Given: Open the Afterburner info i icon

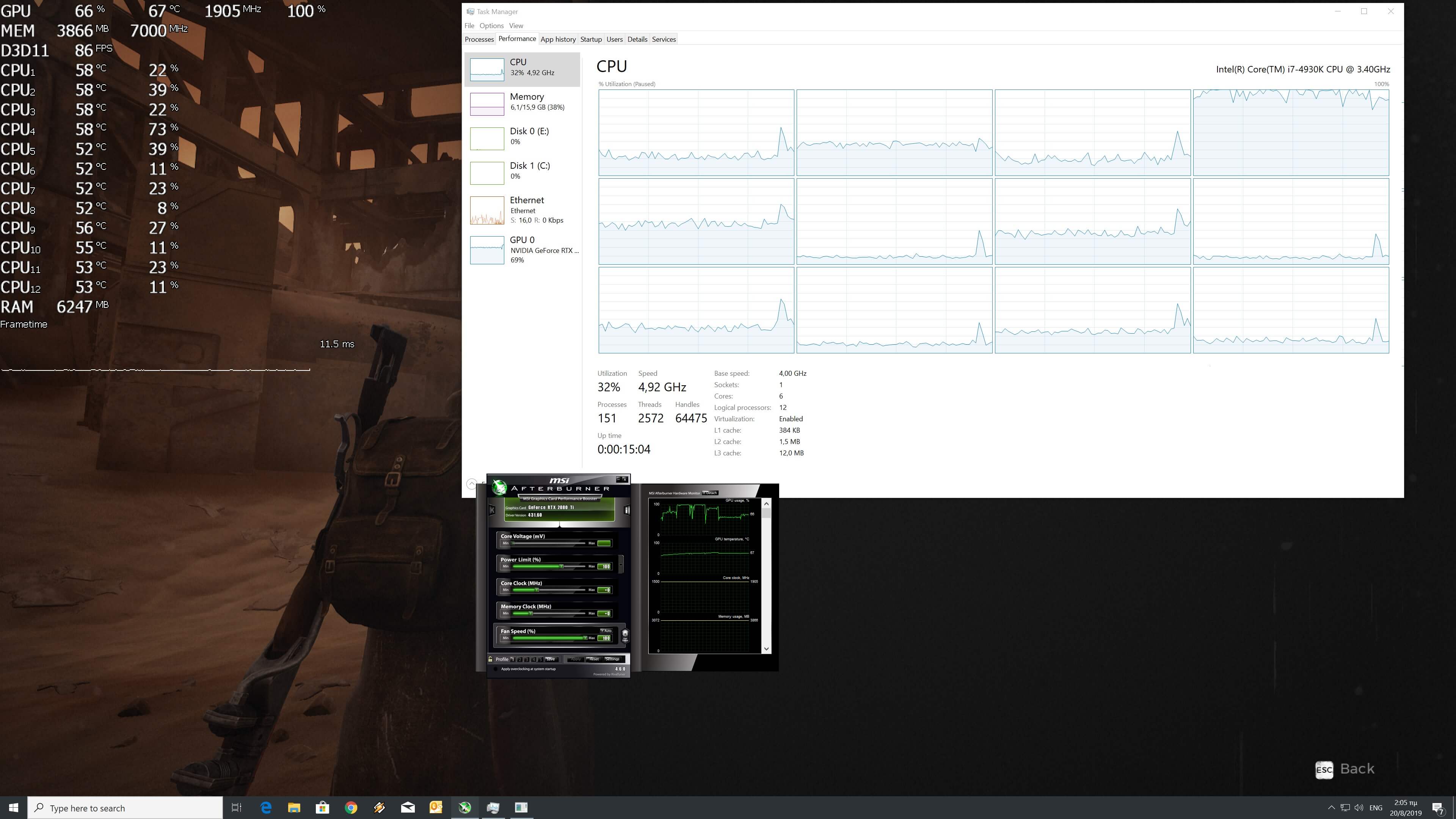Looking at the screenshot, I should 627,510.
